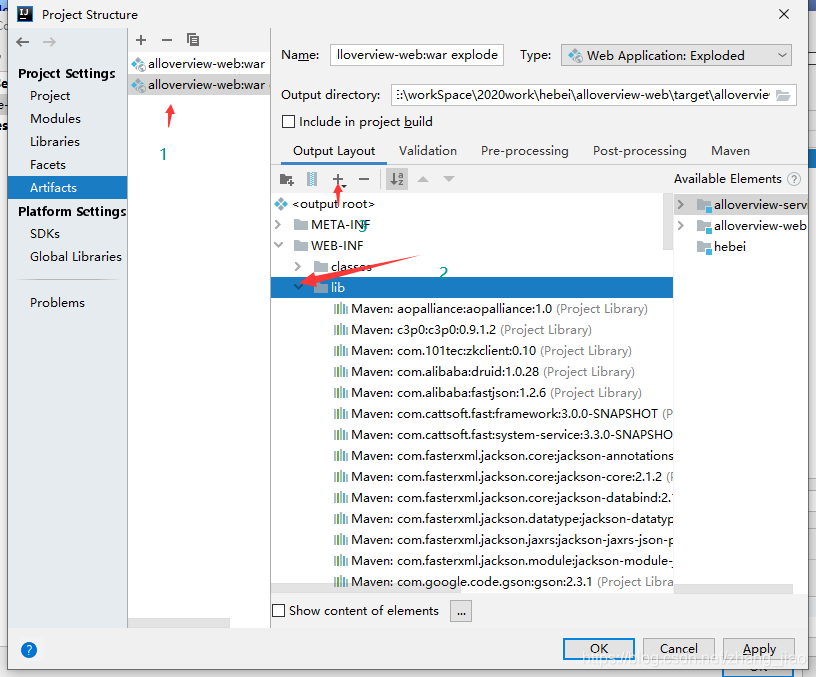
Task: Copy the alloverview-web:war artifact
Action: tap(192, 40)
